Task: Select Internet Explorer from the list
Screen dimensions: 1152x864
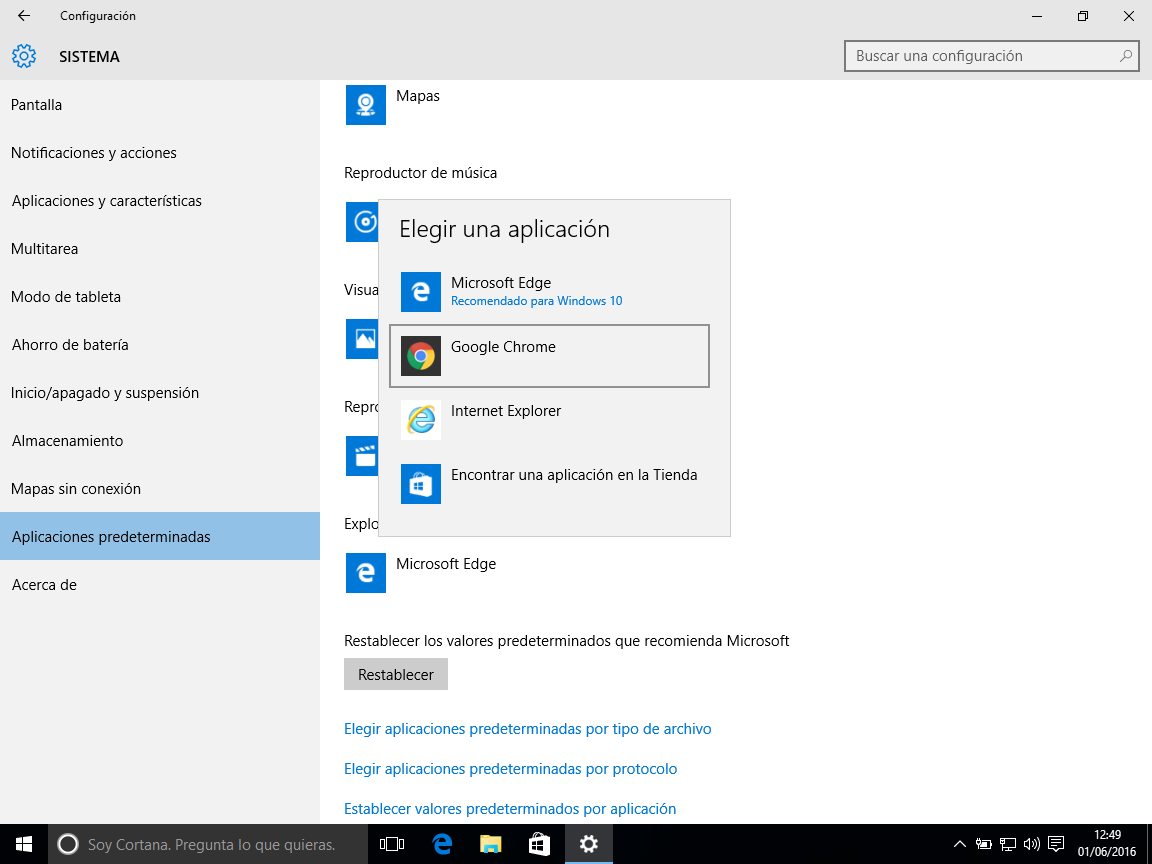Action: click(x=550, y=420)
